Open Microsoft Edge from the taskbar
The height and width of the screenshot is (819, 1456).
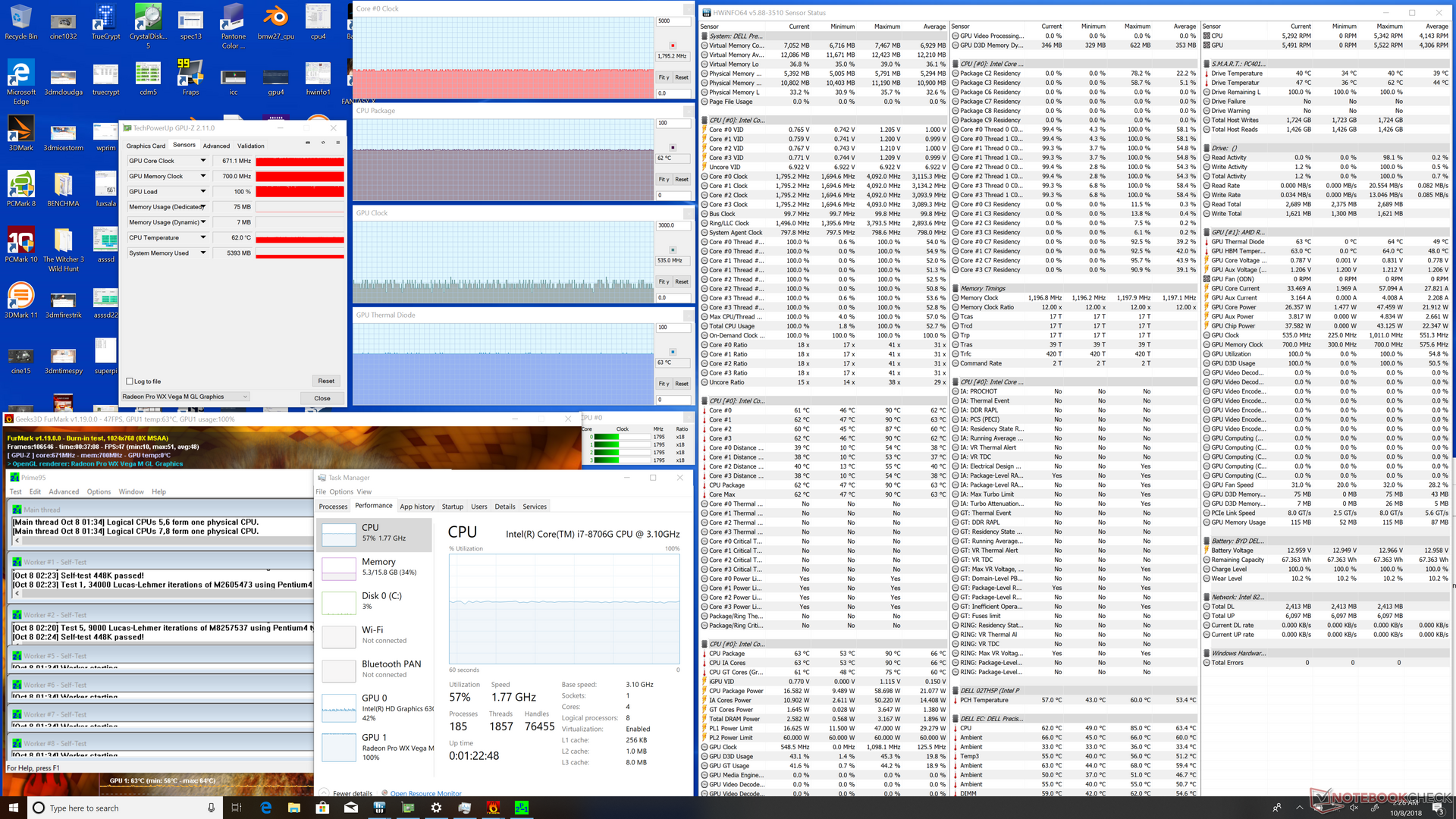tap(265, 808)
